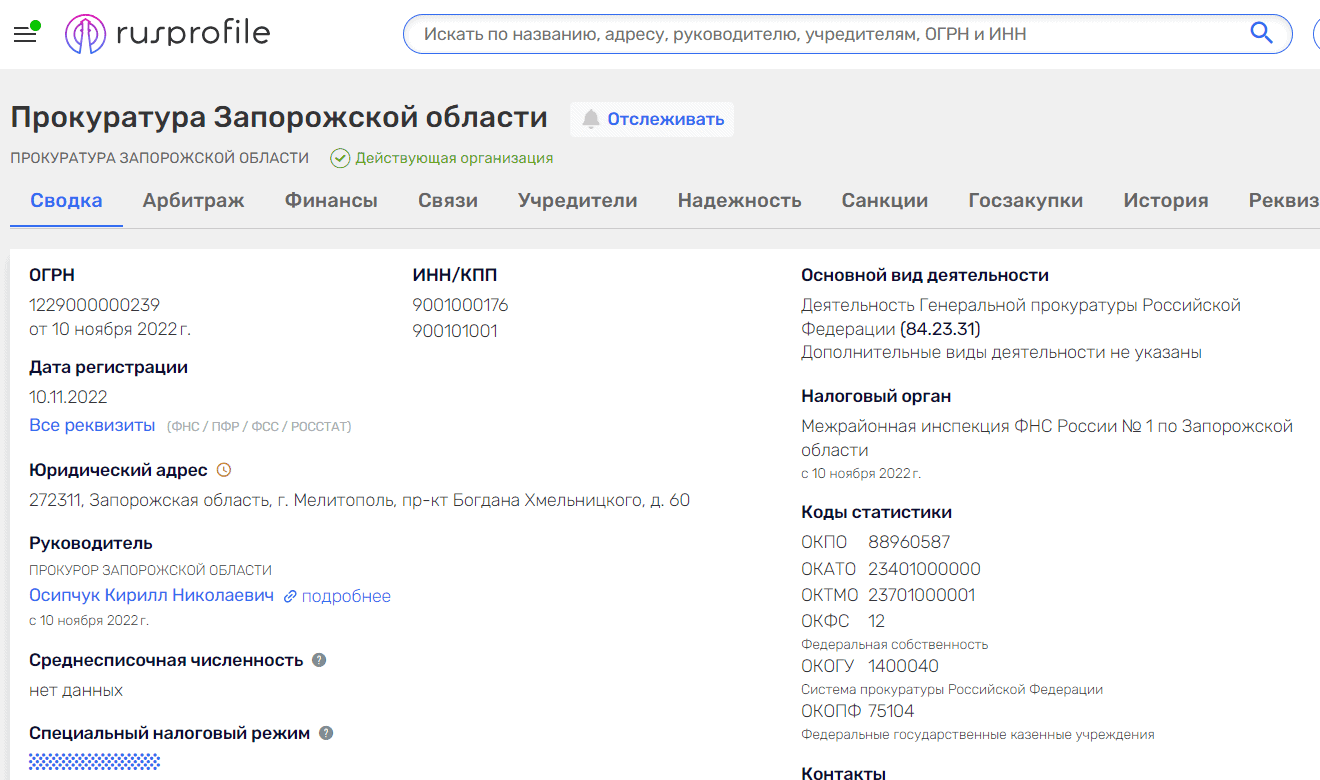Click inside the search input field
The image size is (1320, 780).
[800, 33]
